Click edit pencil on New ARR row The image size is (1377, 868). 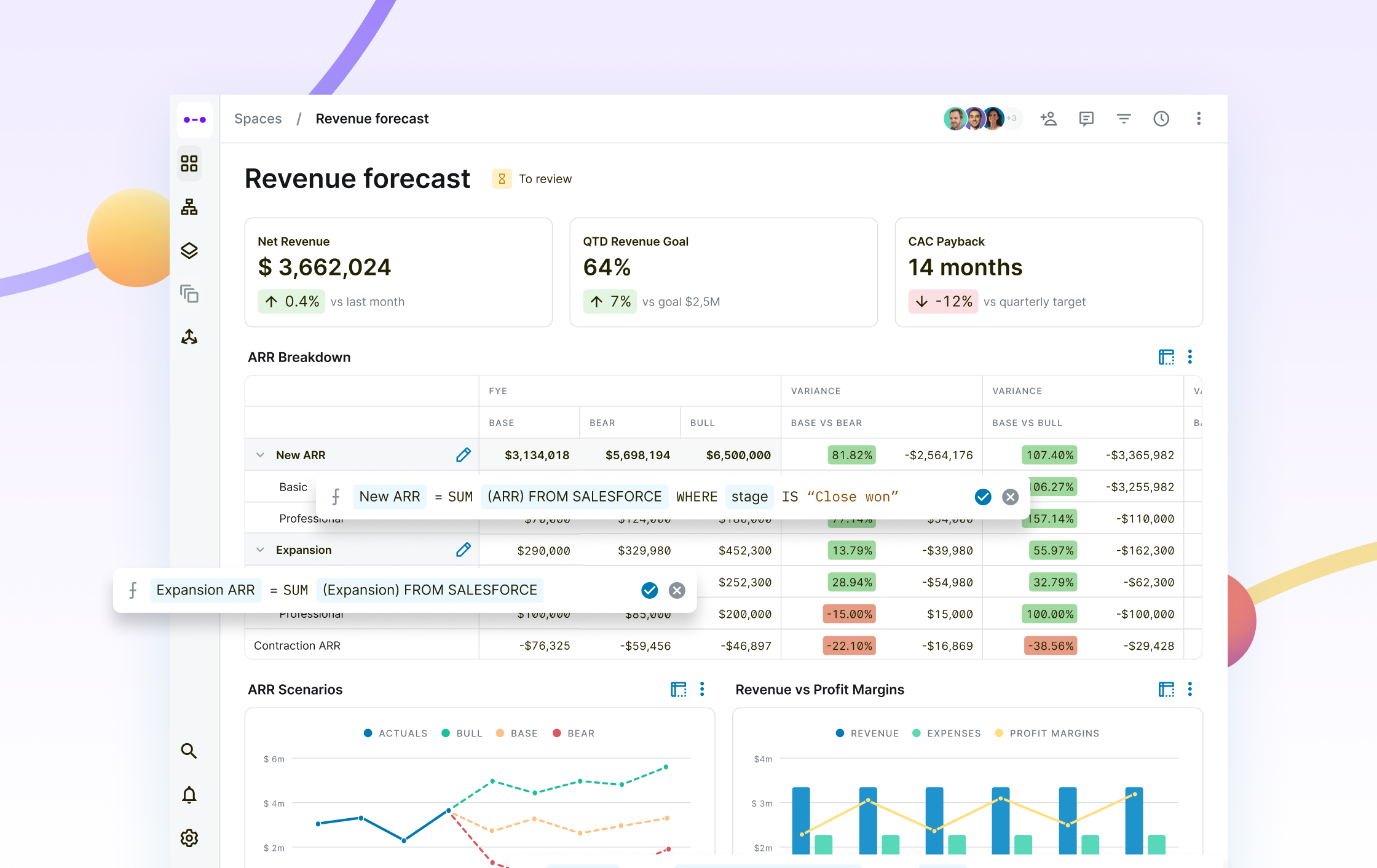[464, 455]
